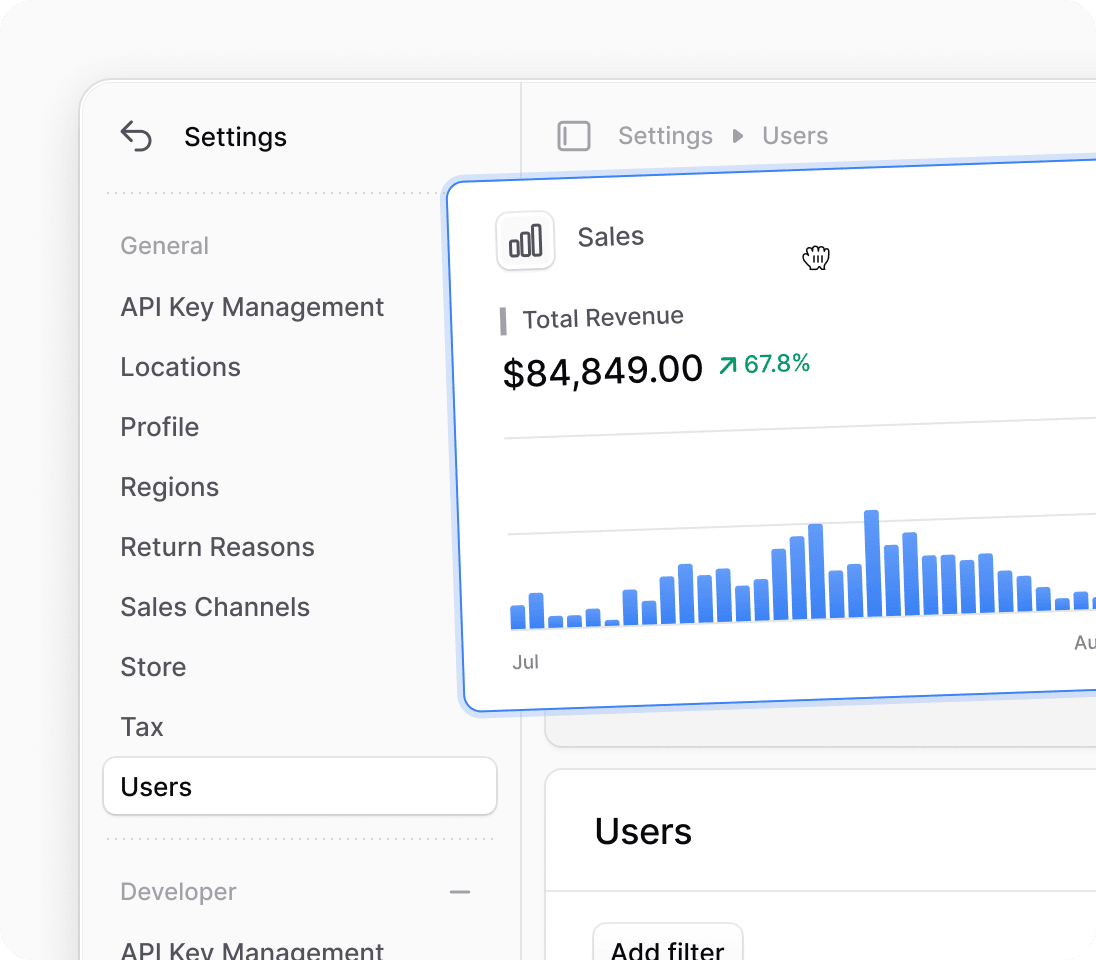Click the tallest bar in the revenue chart
The width and height of the screenshot is (1096, 960).
[x=871, y=565]
